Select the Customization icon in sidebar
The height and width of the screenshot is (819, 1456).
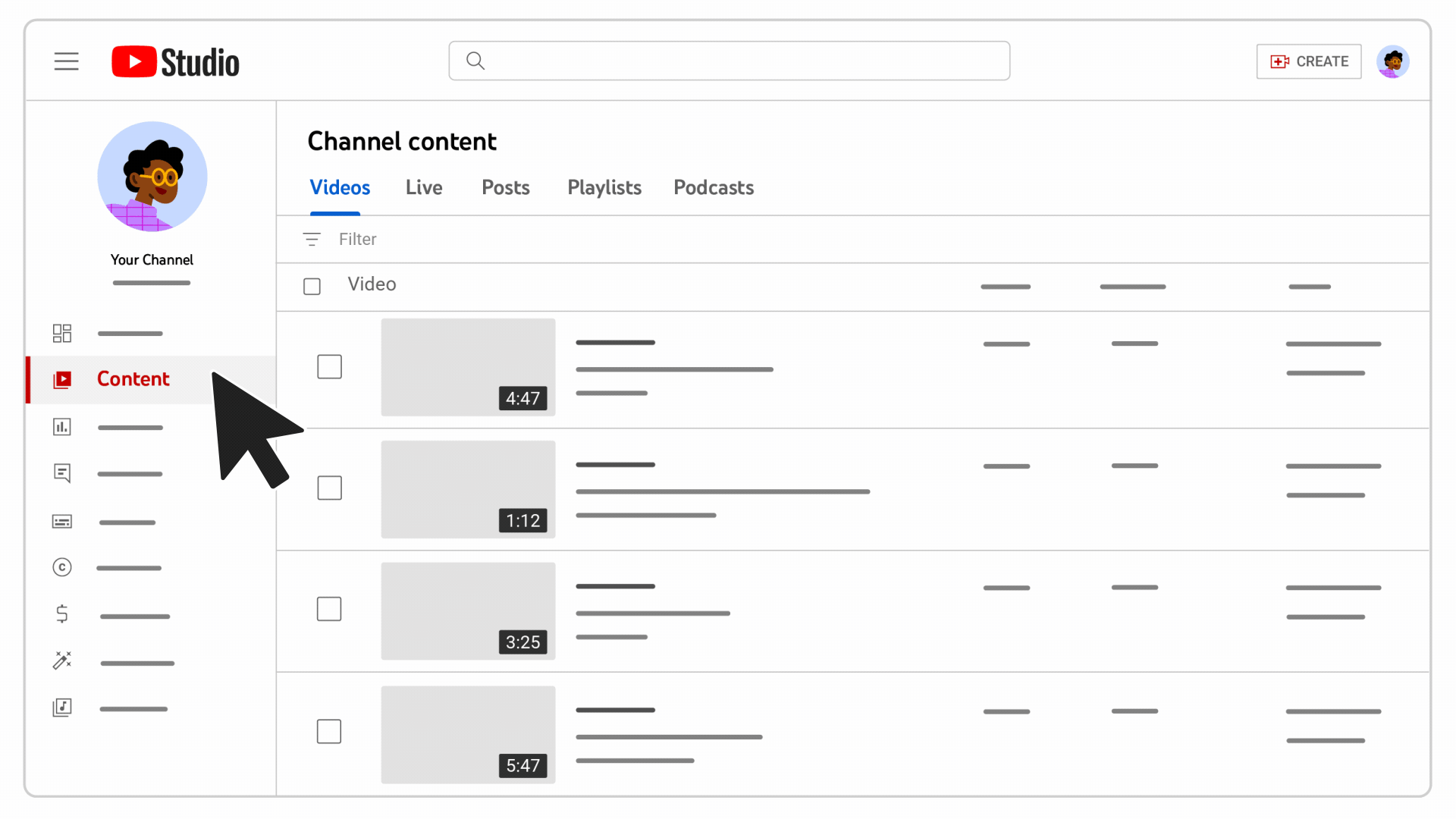click(x=62, y=660)
